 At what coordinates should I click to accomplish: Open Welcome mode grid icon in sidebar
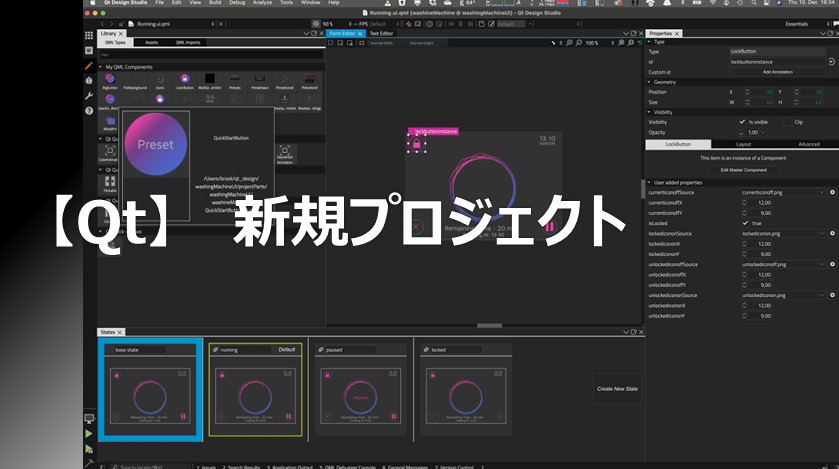tap(89, 35)
